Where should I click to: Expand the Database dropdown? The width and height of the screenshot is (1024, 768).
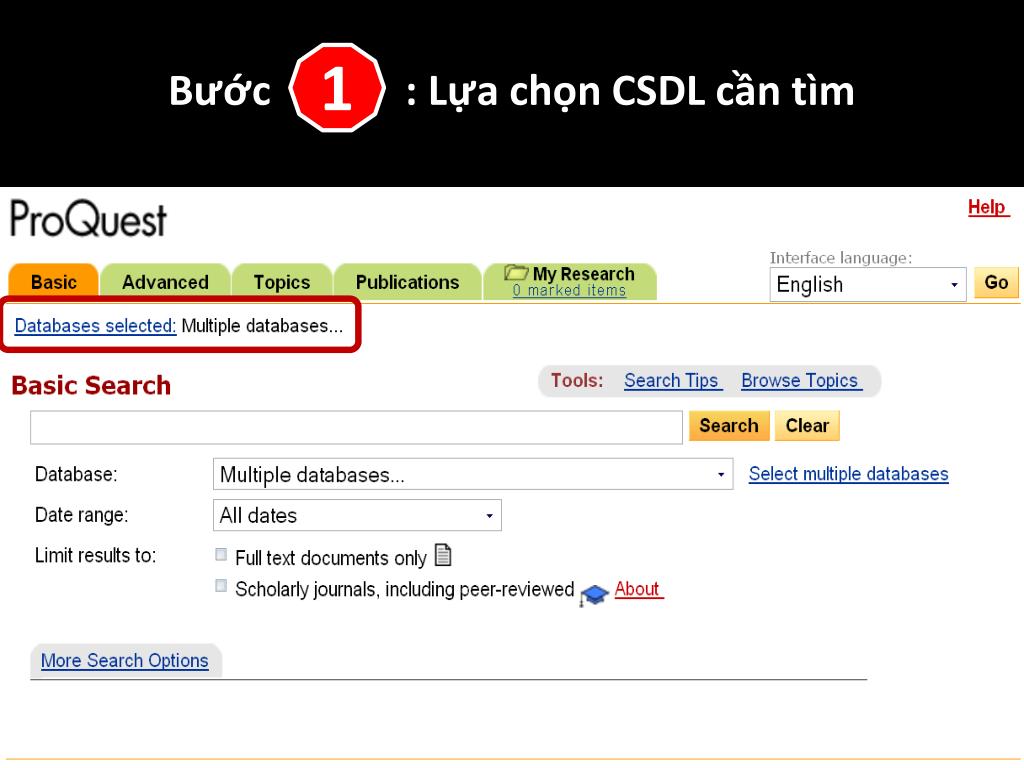pyautogui.click(x=473, y=474)
